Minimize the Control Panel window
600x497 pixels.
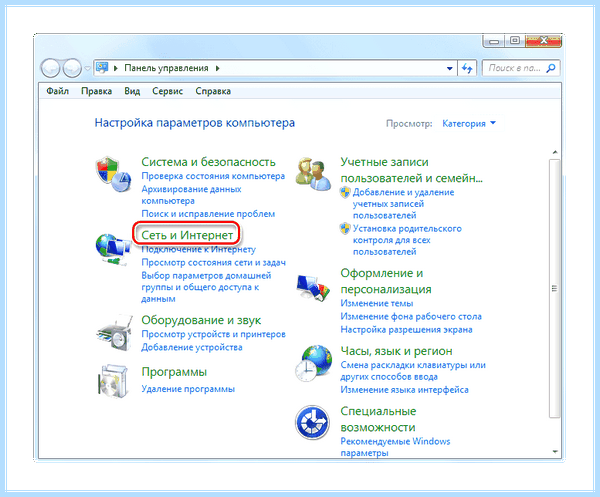click(494, 41)
